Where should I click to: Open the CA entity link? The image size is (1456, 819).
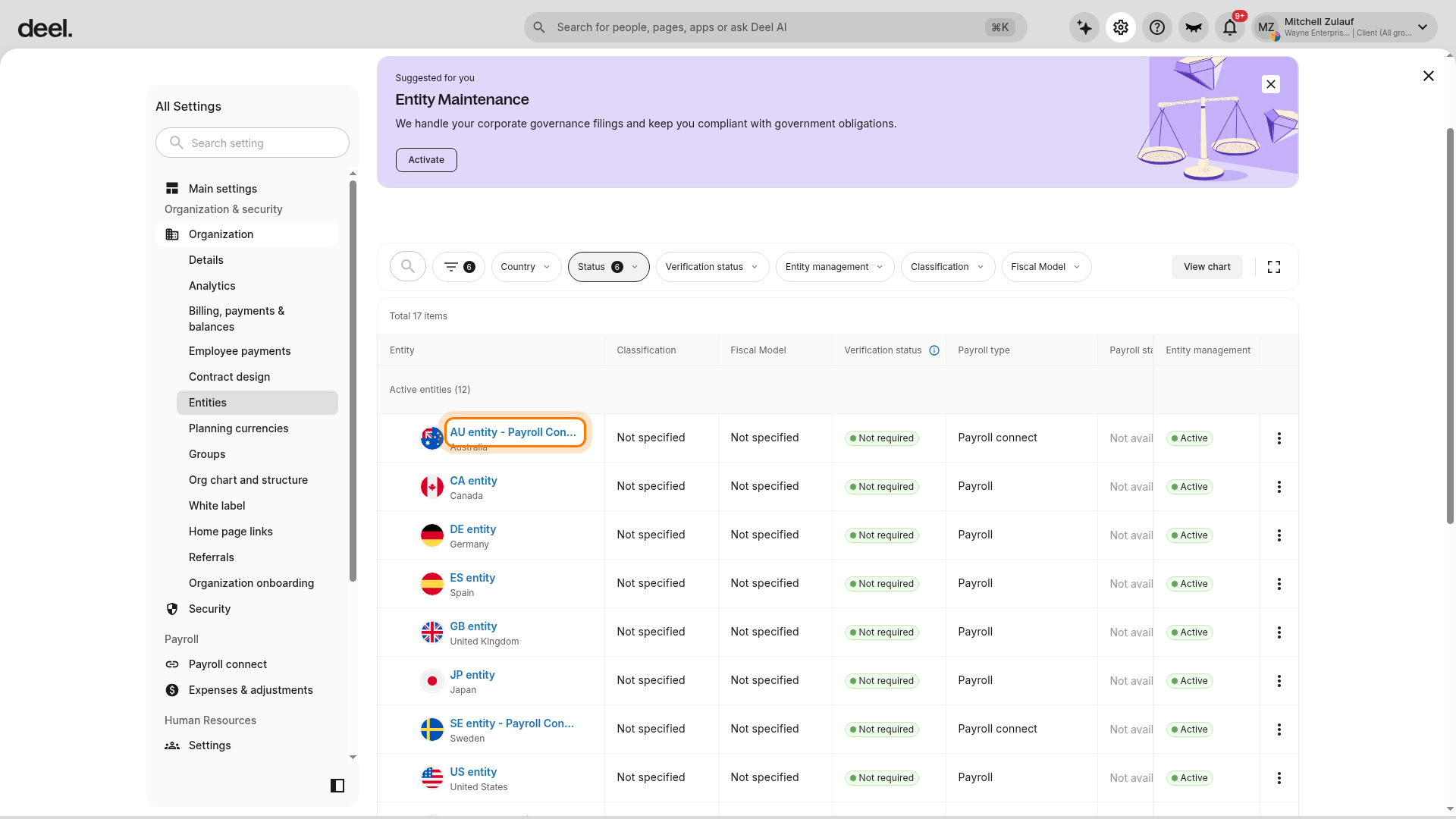(x=474, y=481)
